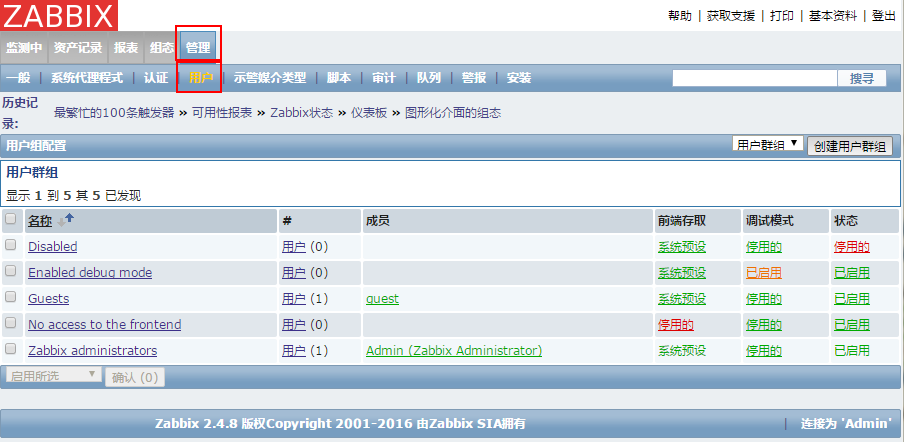
Task: Click the 创建用户群组 button
Action: [x=850, y=146]
